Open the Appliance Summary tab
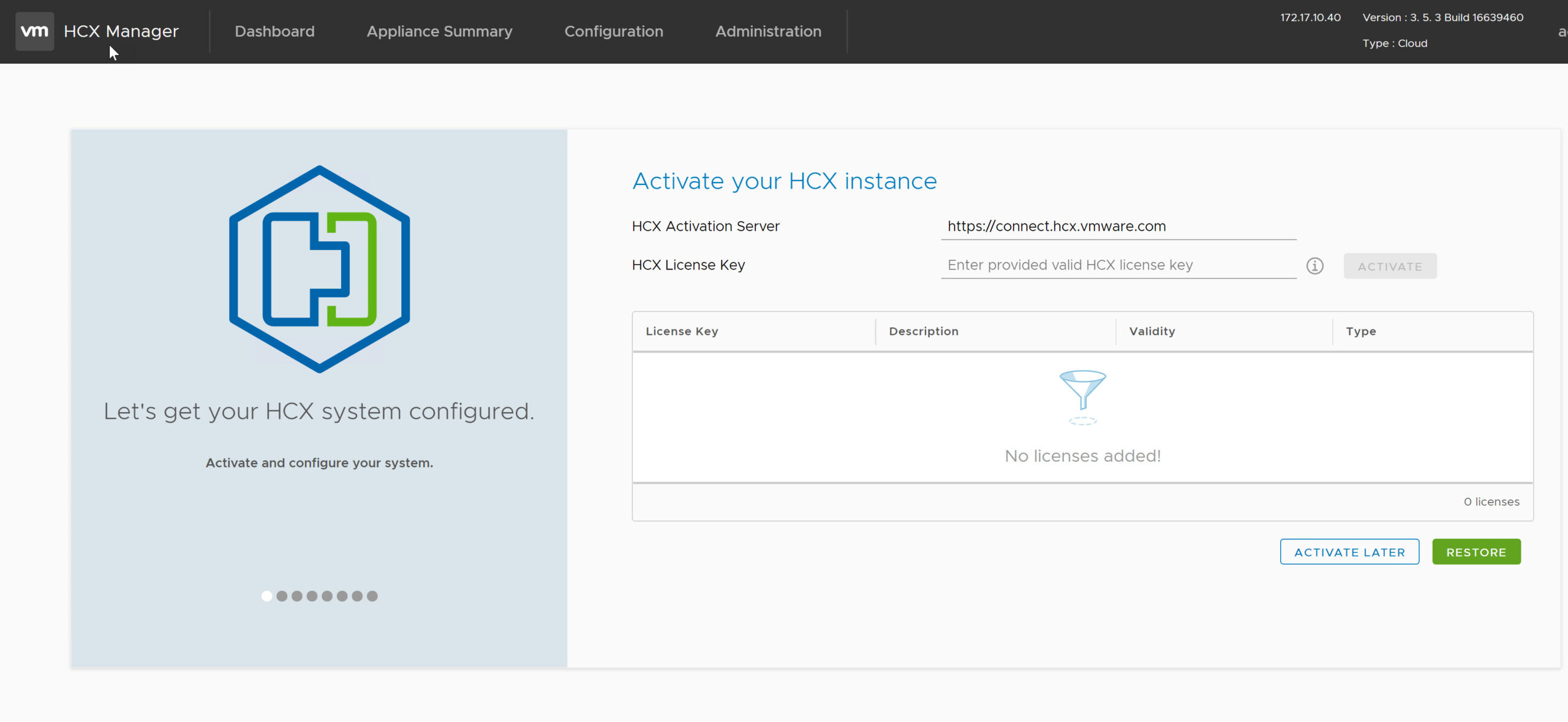This screenshot has height=722, width=1568. point(439,31)
